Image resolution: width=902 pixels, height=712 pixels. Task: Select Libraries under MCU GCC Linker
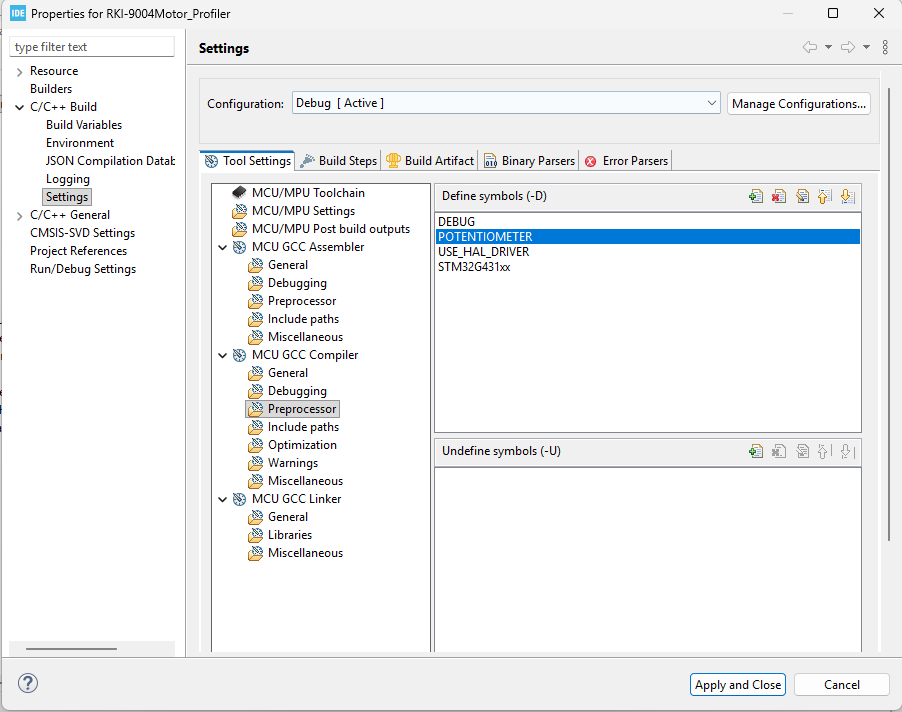click(290, 535)
